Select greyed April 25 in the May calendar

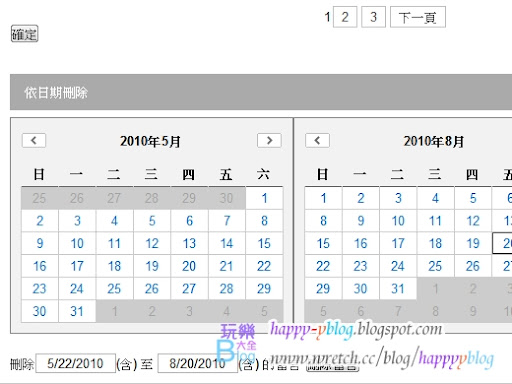pos(40,198)
